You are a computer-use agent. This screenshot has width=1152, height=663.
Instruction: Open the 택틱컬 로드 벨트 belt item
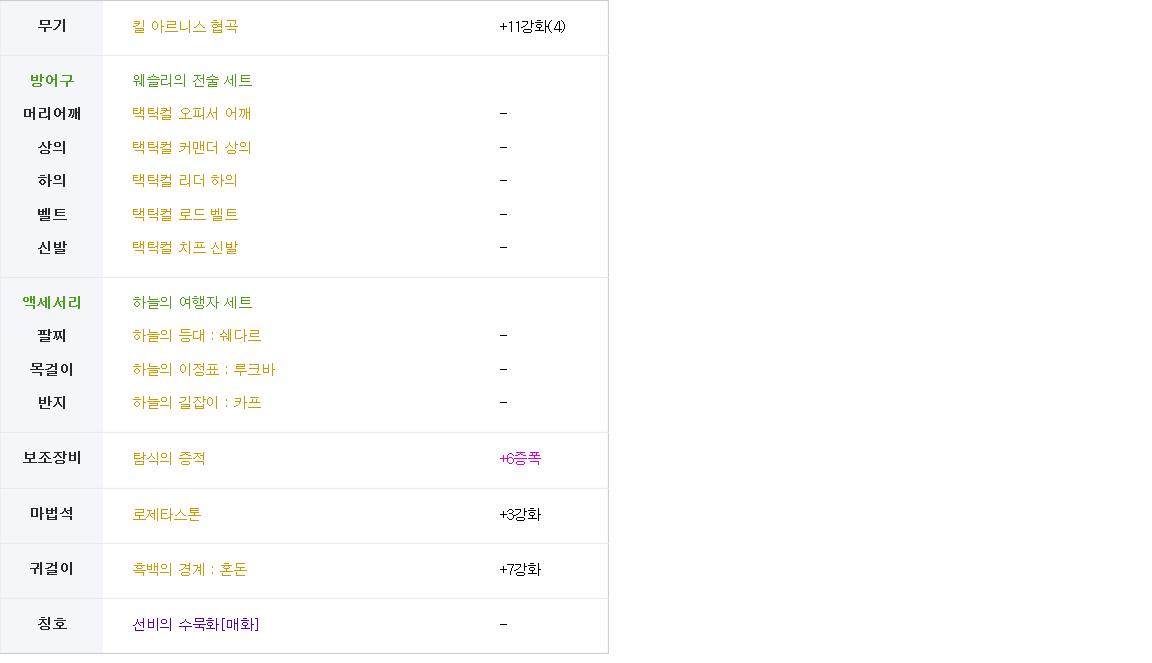click(x=185, y=215)
